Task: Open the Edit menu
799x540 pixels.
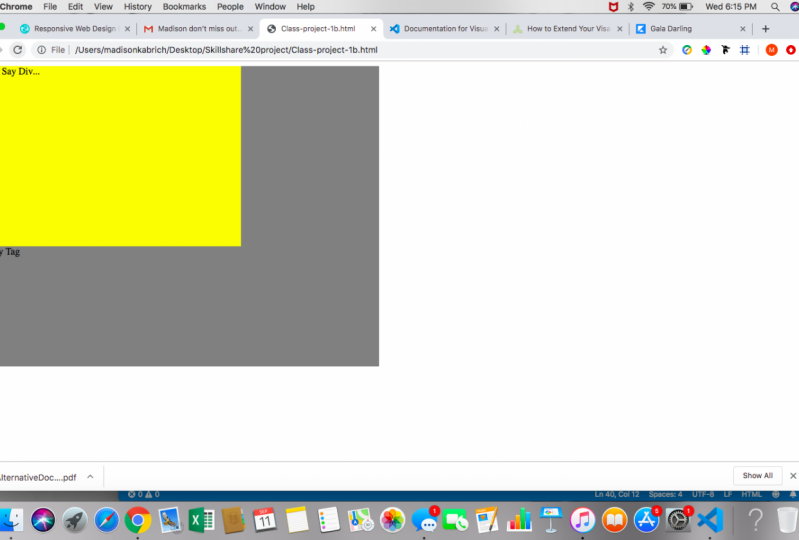Action: (x=75, y=7)
